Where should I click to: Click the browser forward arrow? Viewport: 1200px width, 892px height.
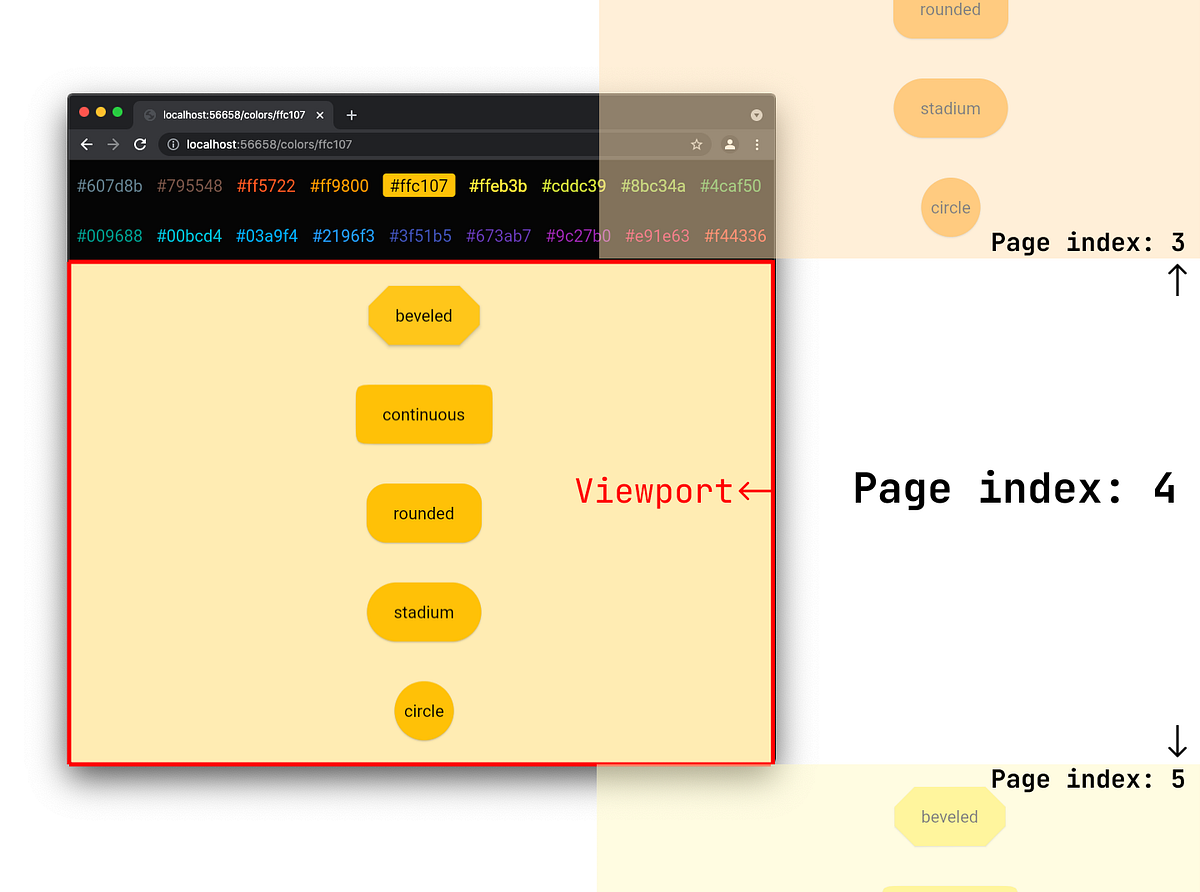point(113,144)
